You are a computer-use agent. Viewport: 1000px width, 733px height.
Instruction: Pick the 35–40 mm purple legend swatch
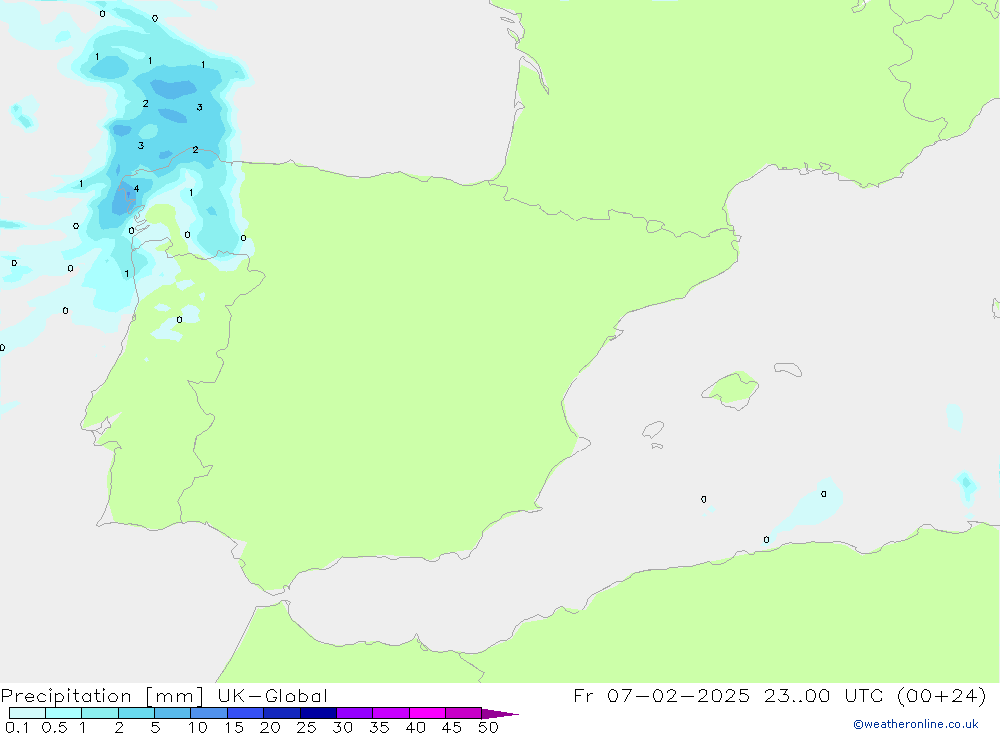click(391, 713)
